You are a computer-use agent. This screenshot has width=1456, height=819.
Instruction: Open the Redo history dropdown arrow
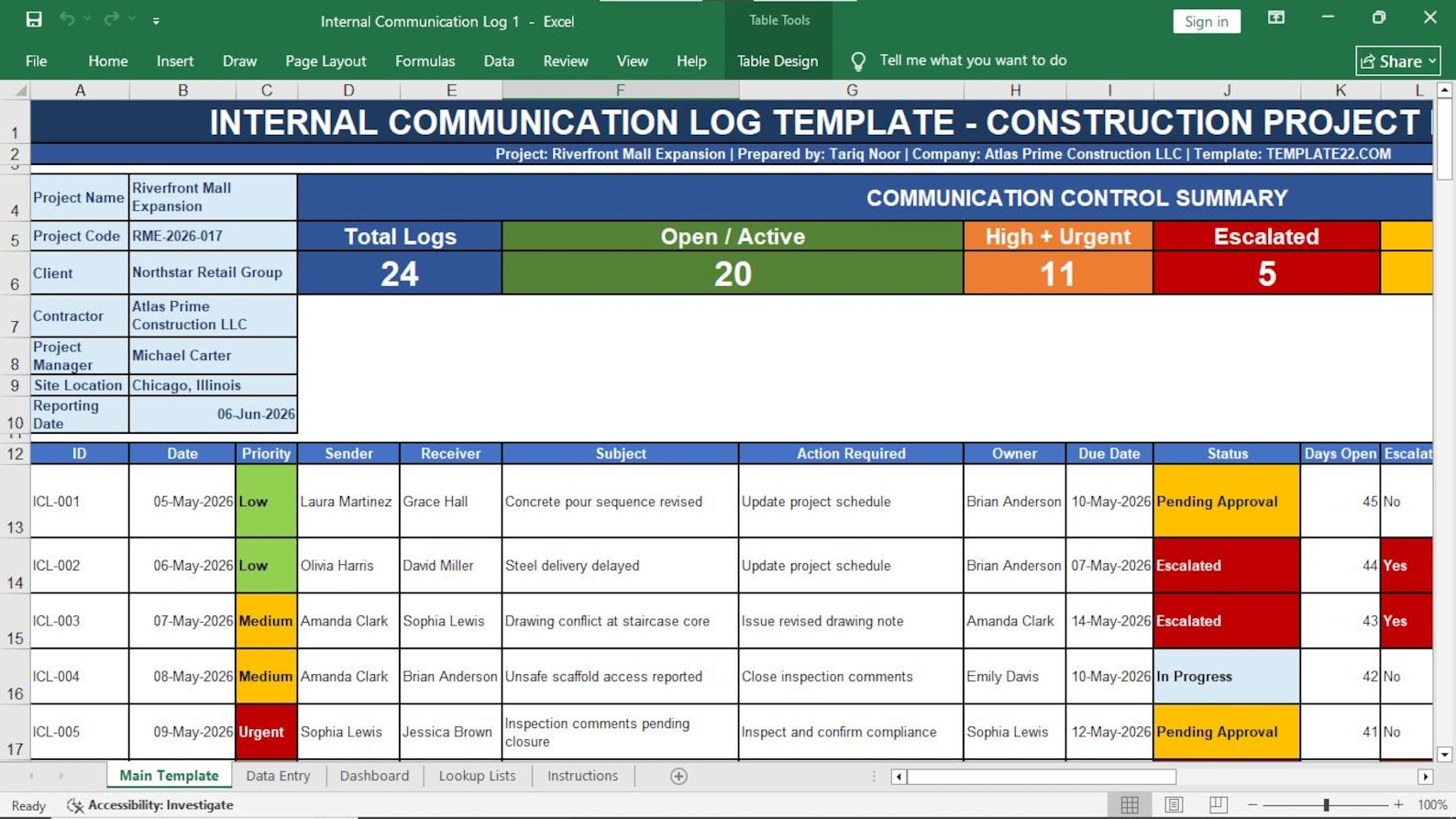(x=133, y=19)
